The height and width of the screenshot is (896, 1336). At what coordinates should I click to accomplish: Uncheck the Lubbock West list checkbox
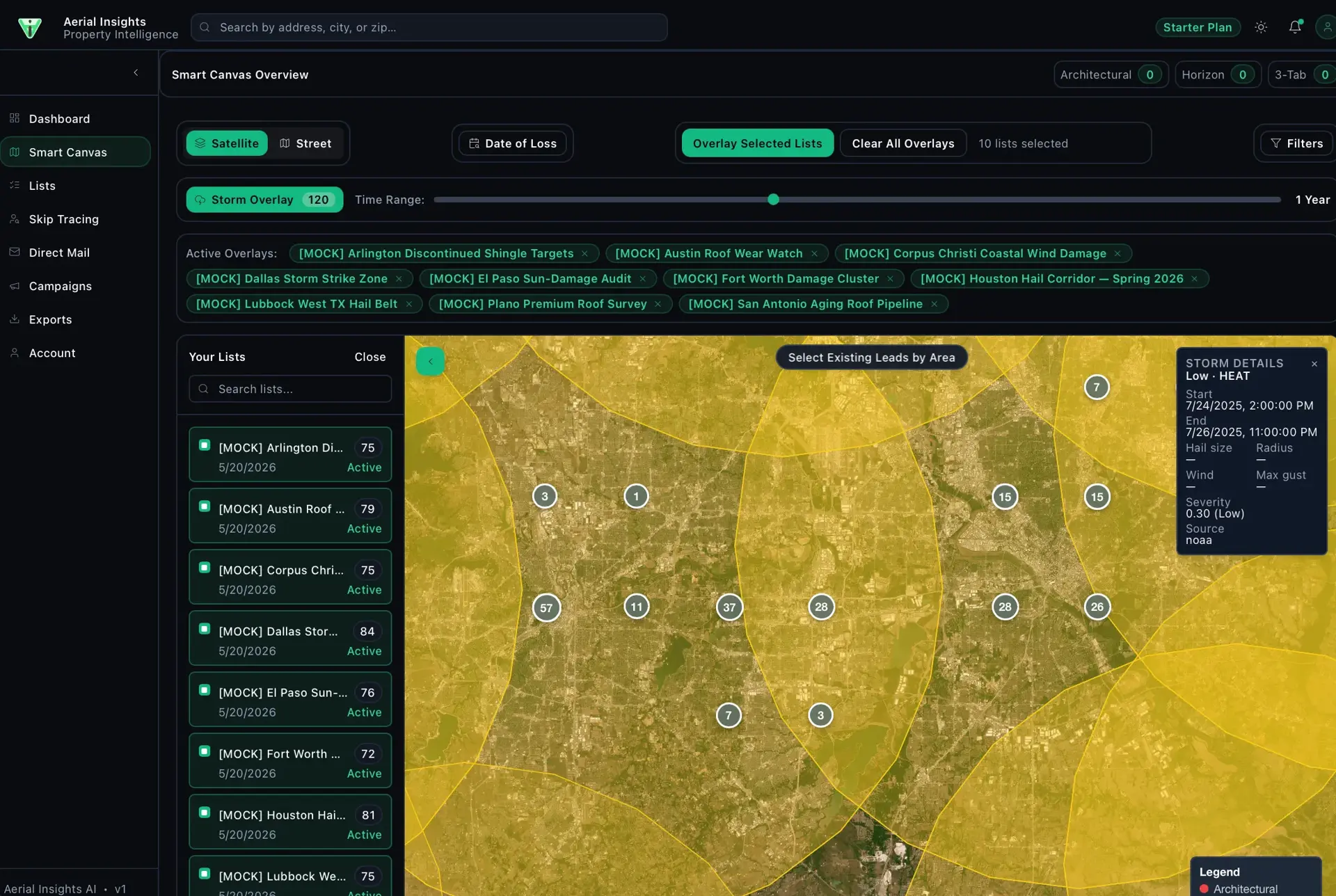pyautogui.click(x=205, y=874)
